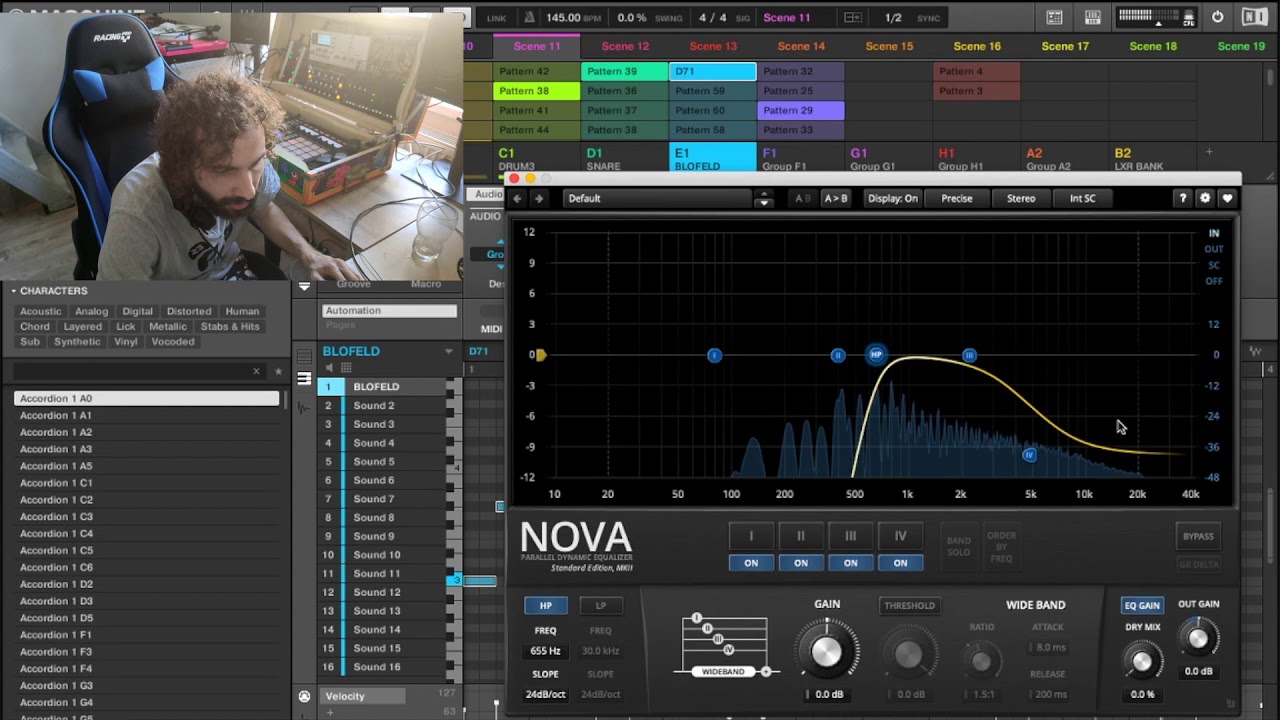Select Scene 12 tab

click(x=625, y=46)
